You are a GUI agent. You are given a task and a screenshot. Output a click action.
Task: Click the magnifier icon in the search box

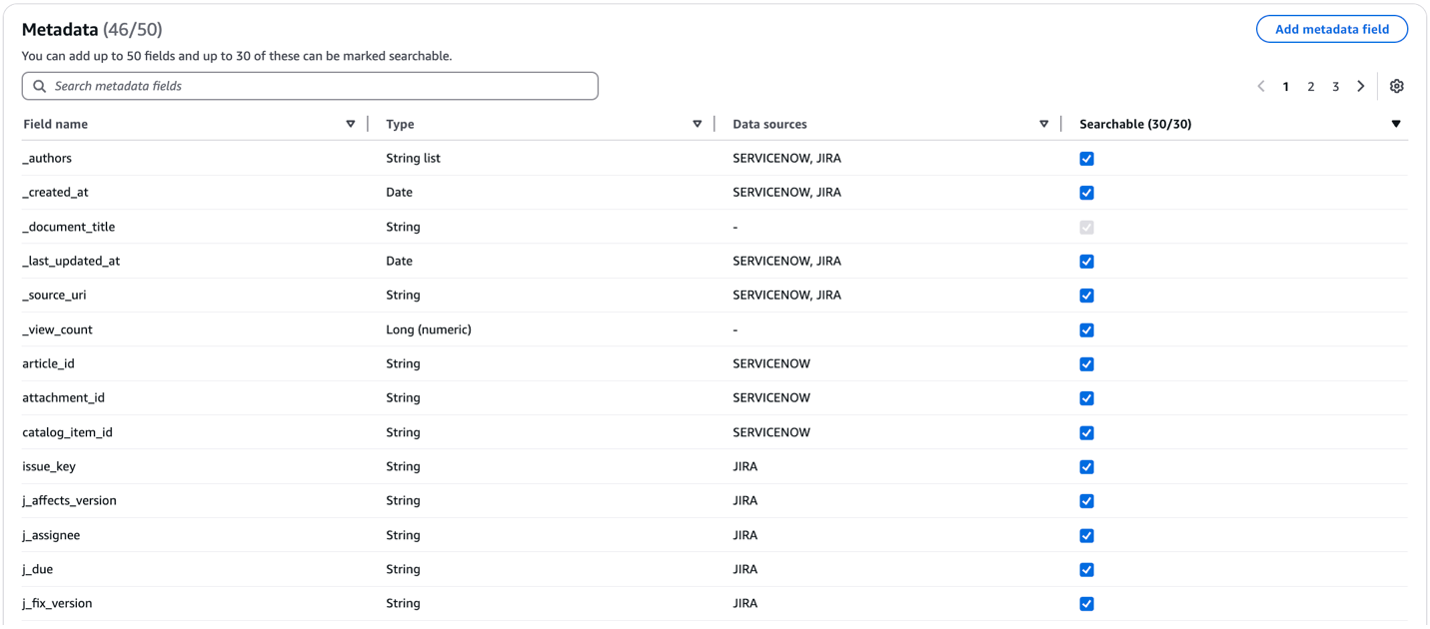click(x=39, y=86)
